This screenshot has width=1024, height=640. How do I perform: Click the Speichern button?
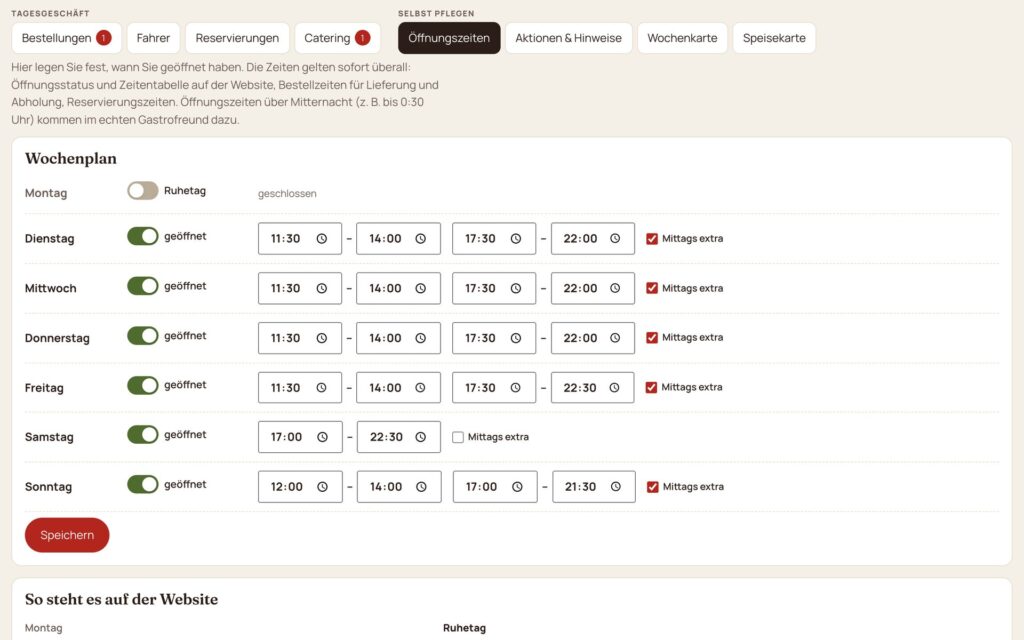(x=67, y=535)
